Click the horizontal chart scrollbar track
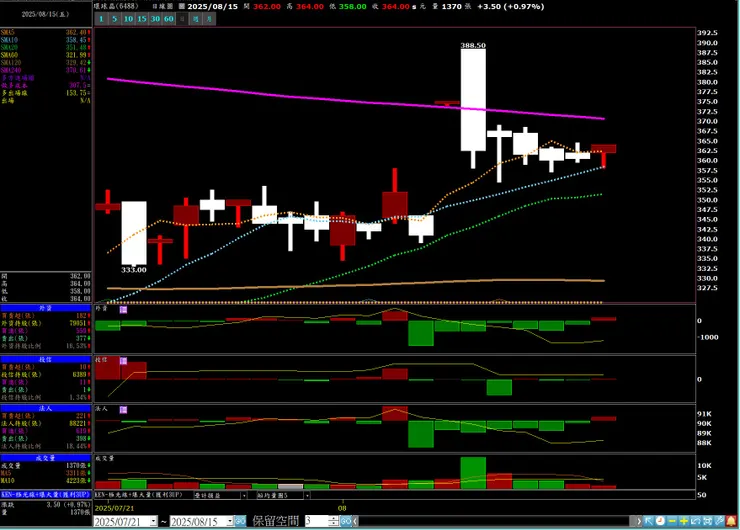This screenshot has width=740, height=530. pos(496,521)
